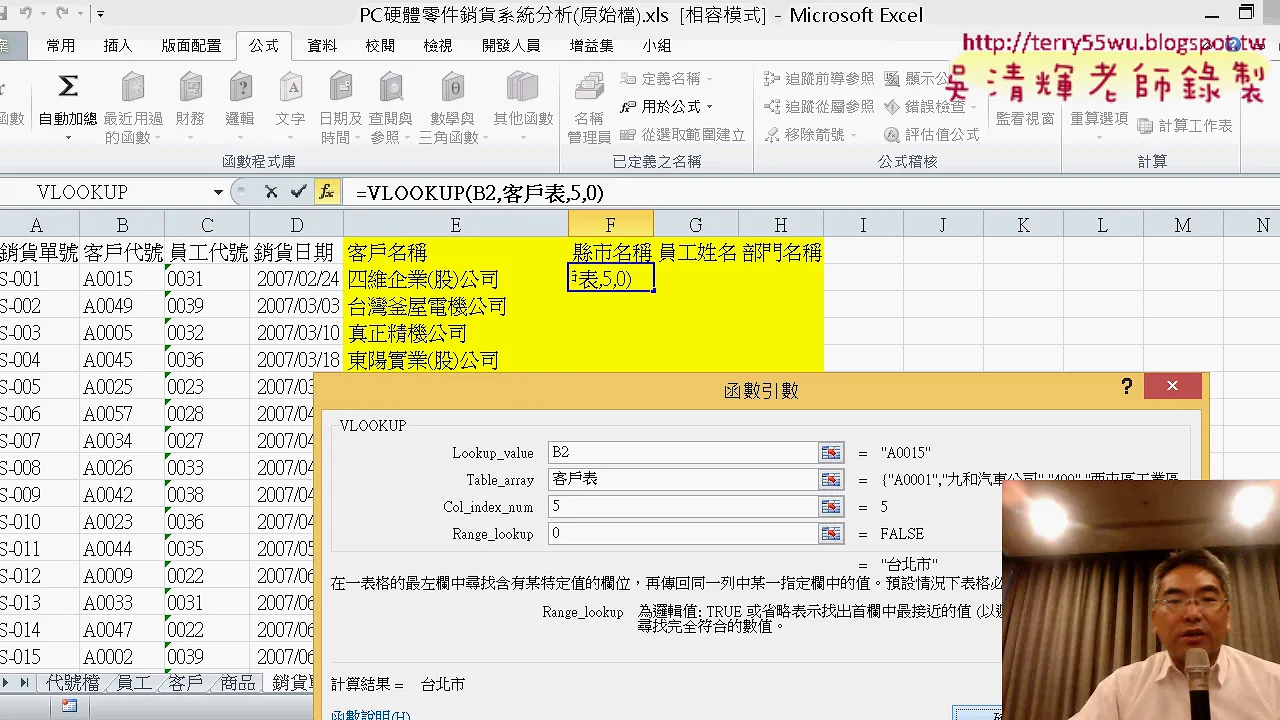The image size is (1280, 720).
Task: Collapse dialog via Table_array range selector icon
Action: 831,480
